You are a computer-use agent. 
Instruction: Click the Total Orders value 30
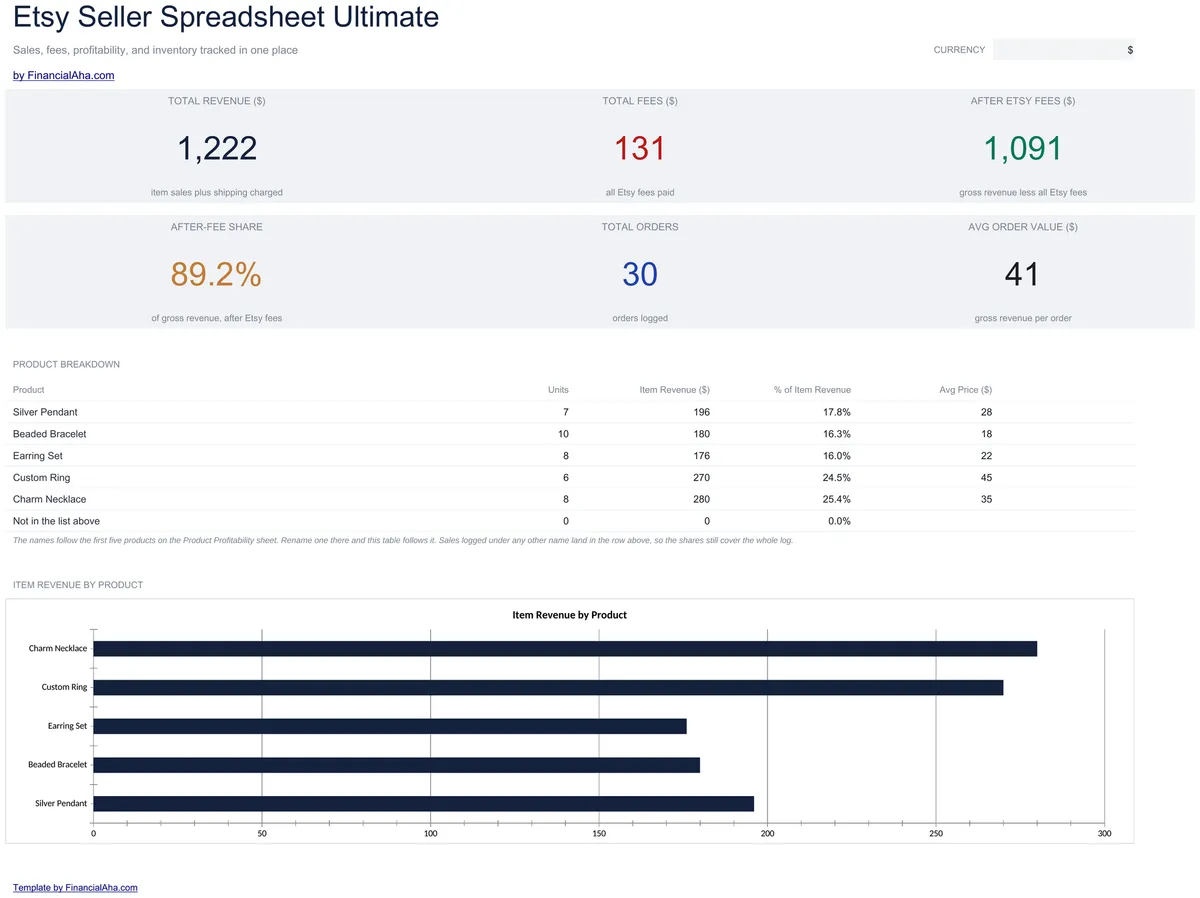pos(640,274)
